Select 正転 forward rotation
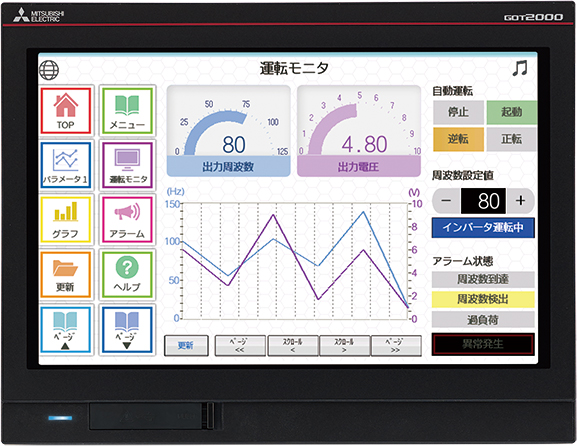The image size is (578, 446). click(512, 139)
